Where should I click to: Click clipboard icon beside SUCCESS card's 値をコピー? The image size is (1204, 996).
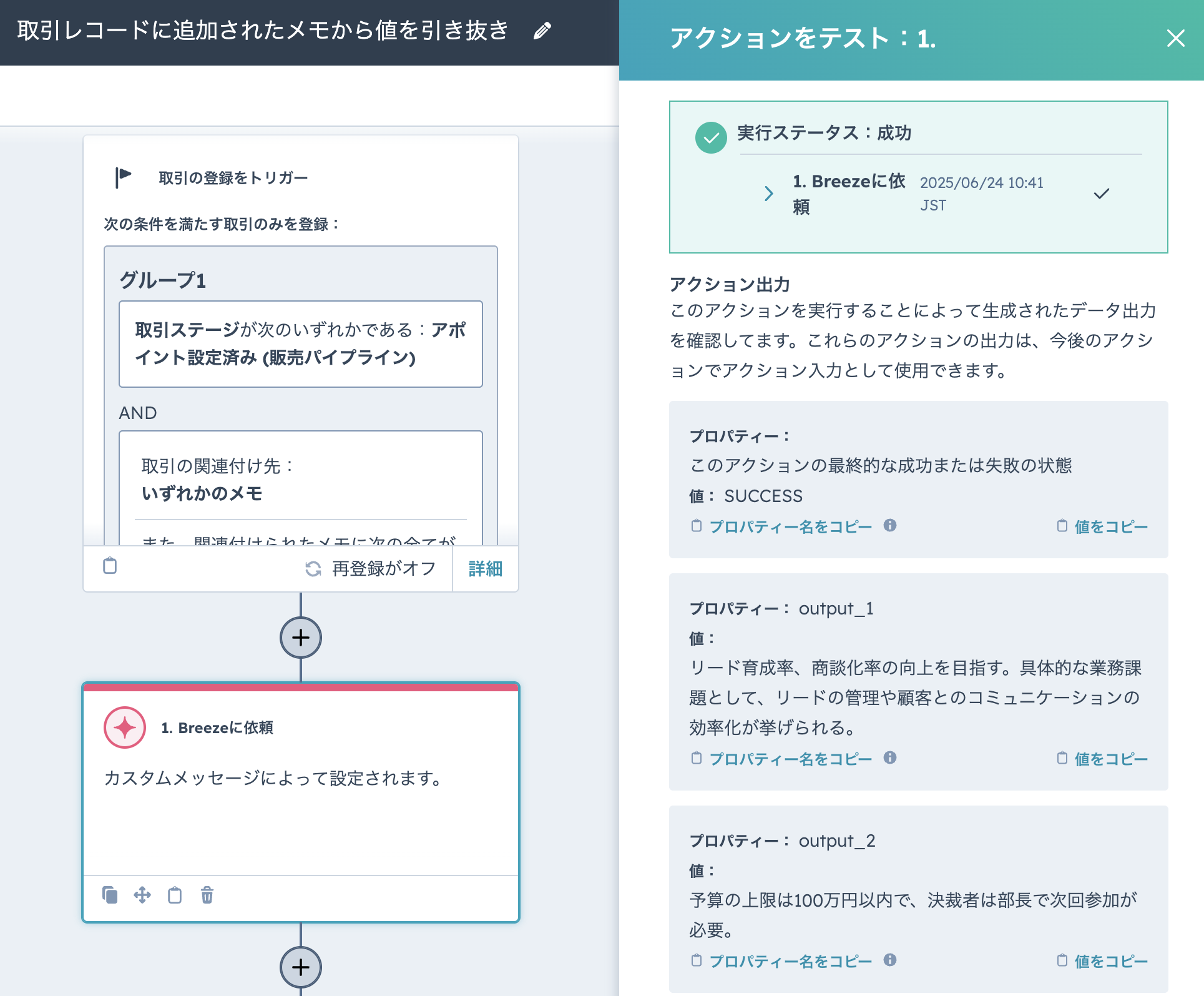point(1062,526)
